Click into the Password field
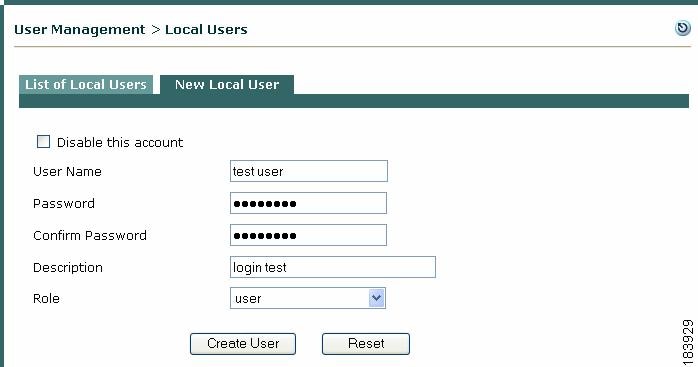This screenshot has height=367, width=698. 308,203
